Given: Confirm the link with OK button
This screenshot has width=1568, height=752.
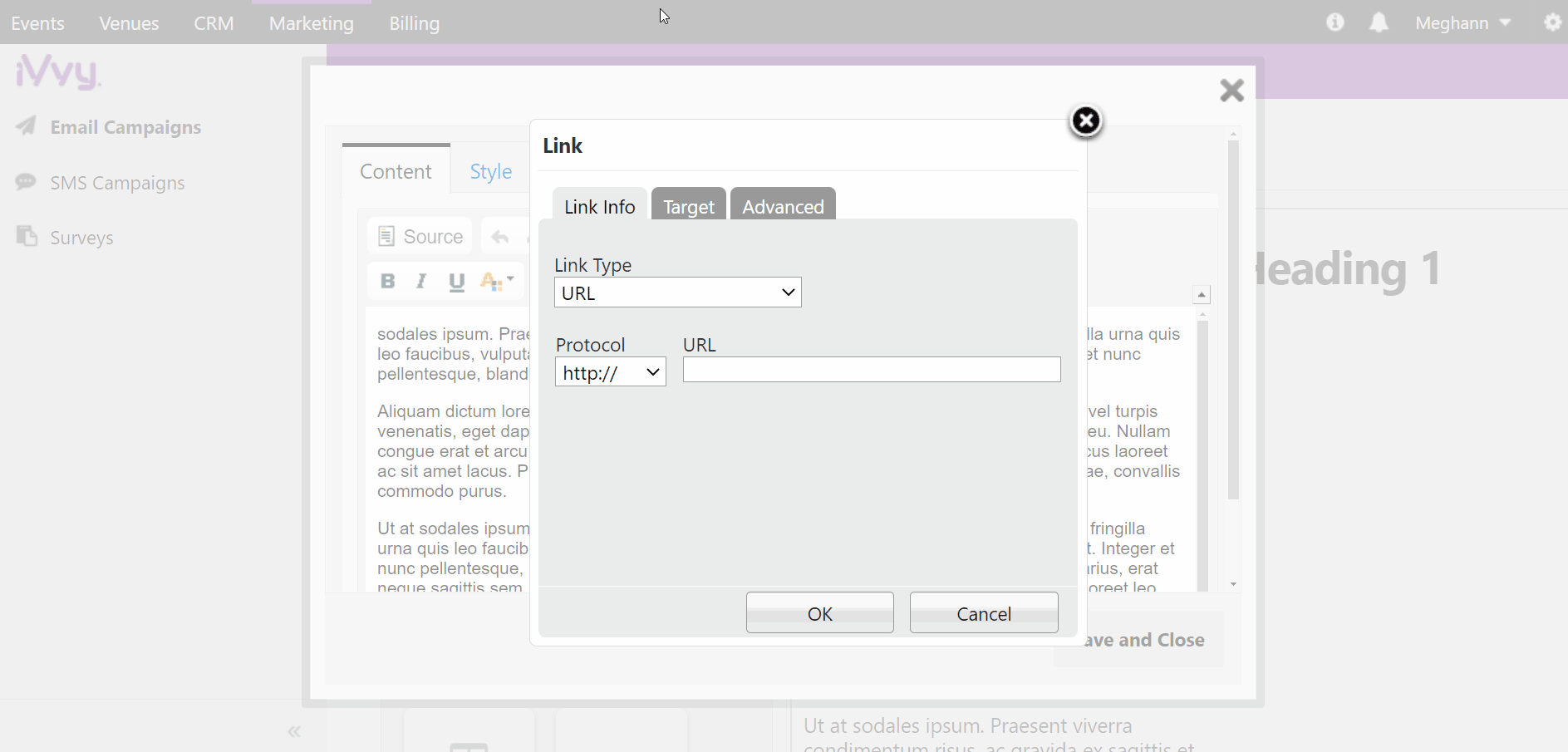Looking at the screenshot, I should (x=819, y=613).
